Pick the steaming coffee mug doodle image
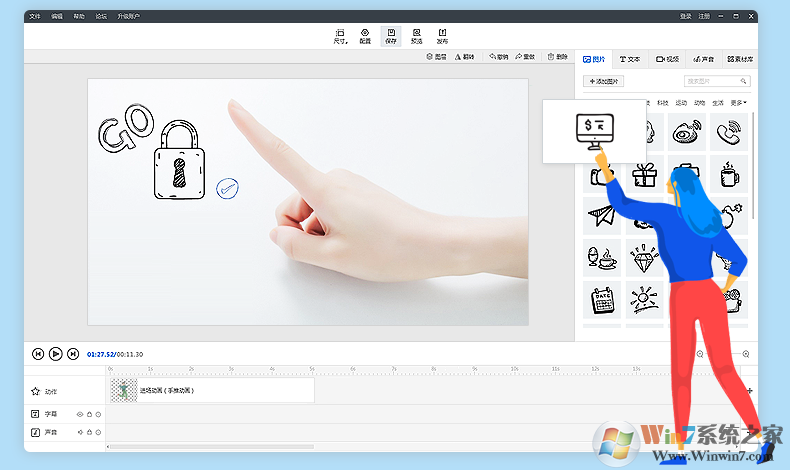The height and width of the screenshot is (470, 790). click(729, 174)
